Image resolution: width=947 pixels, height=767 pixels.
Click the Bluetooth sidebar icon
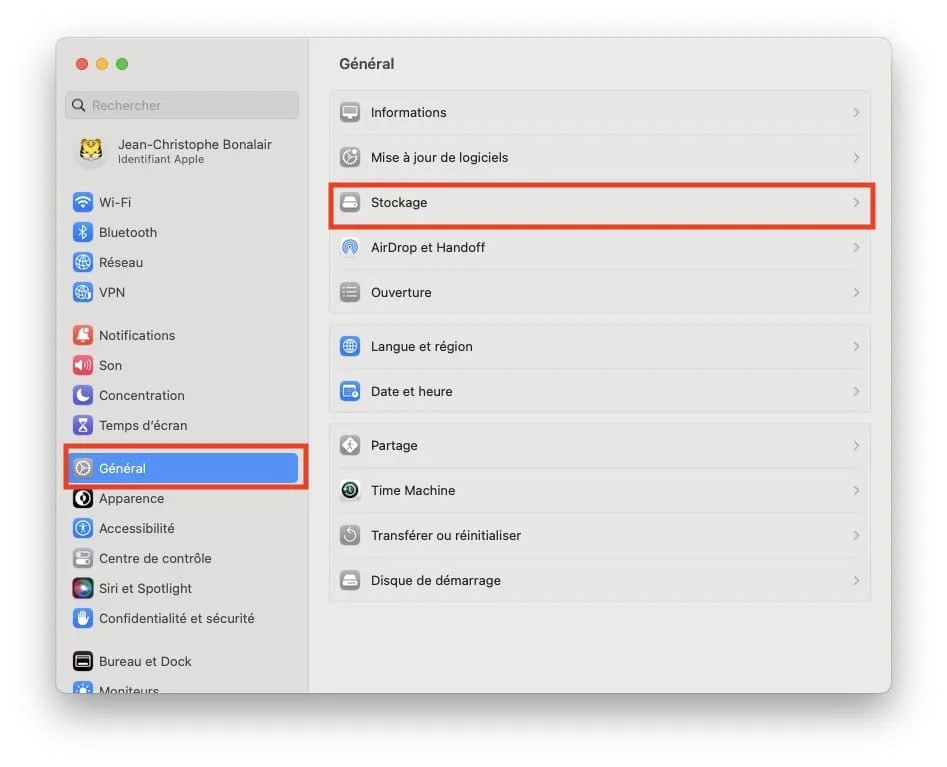tap(83, 233)
